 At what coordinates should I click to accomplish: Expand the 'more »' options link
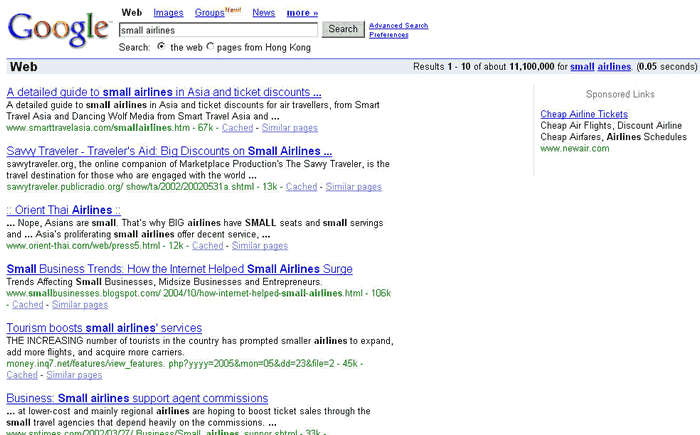click(302, 13)
